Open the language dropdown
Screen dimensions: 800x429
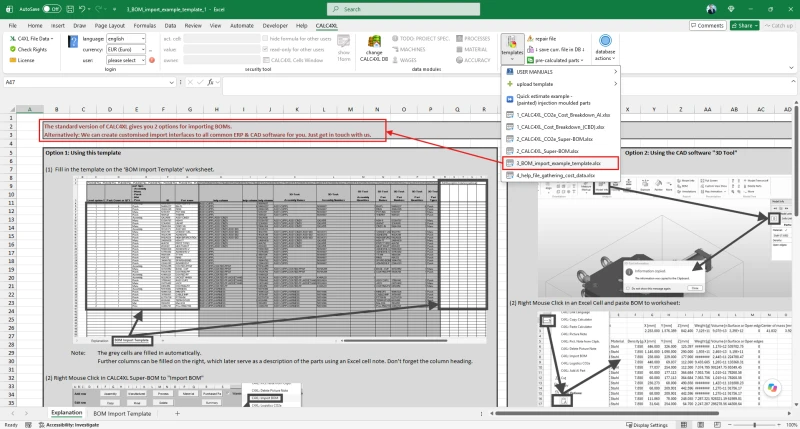coord(143,39)
